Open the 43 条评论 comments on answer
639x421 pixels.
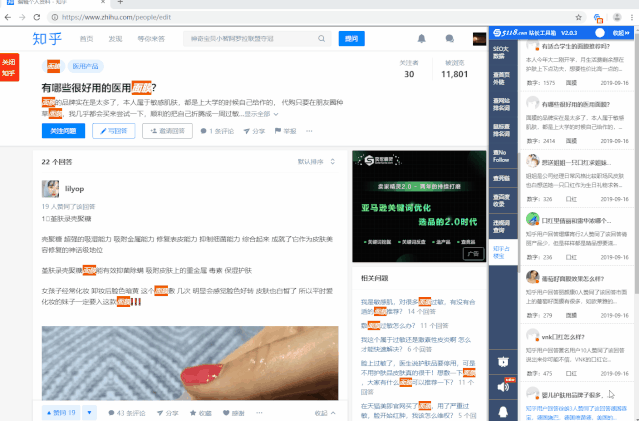click(x=127, y=413)
